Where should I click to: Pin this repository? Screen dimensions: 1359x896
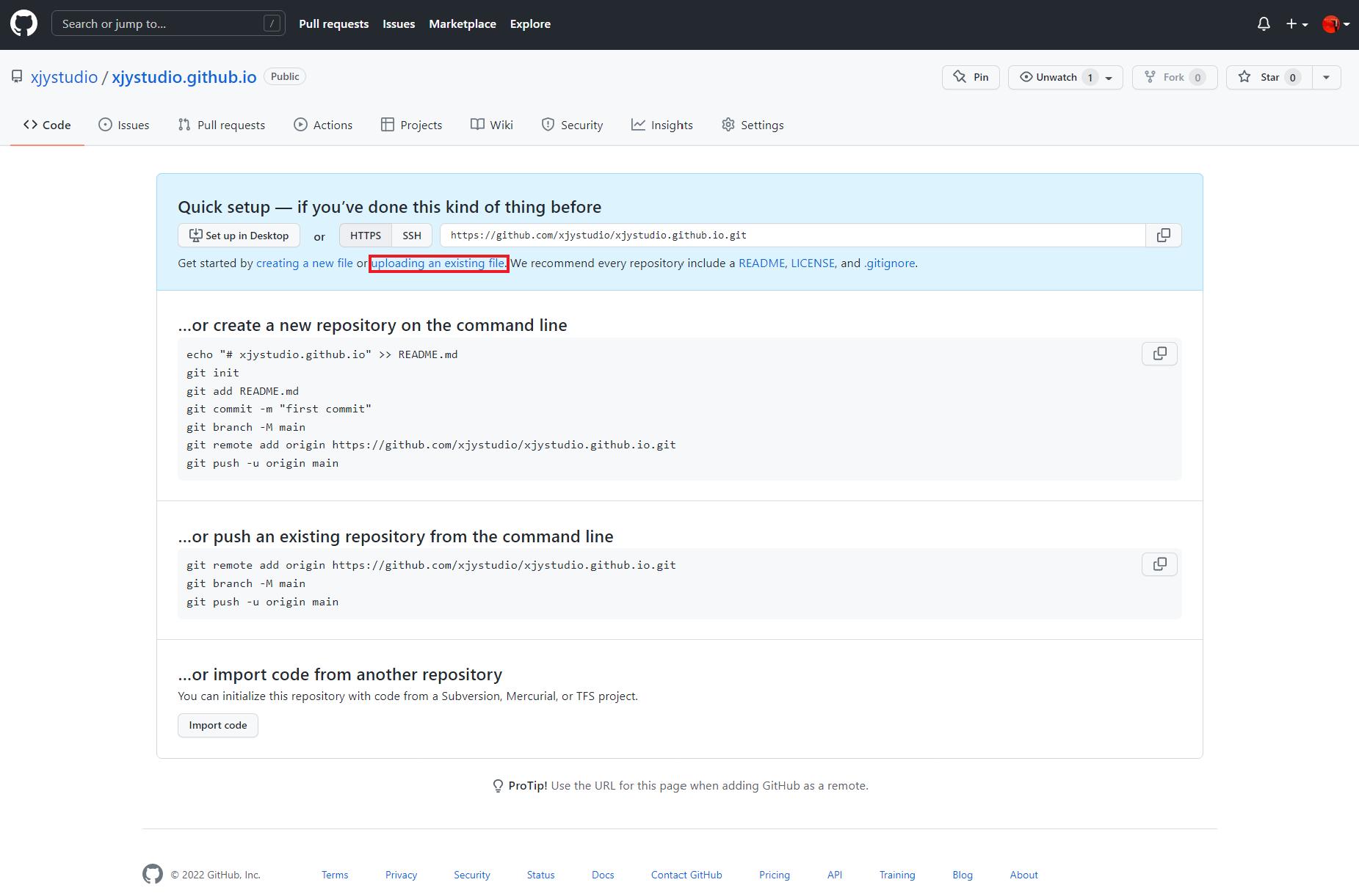click(x=971, y=77)
